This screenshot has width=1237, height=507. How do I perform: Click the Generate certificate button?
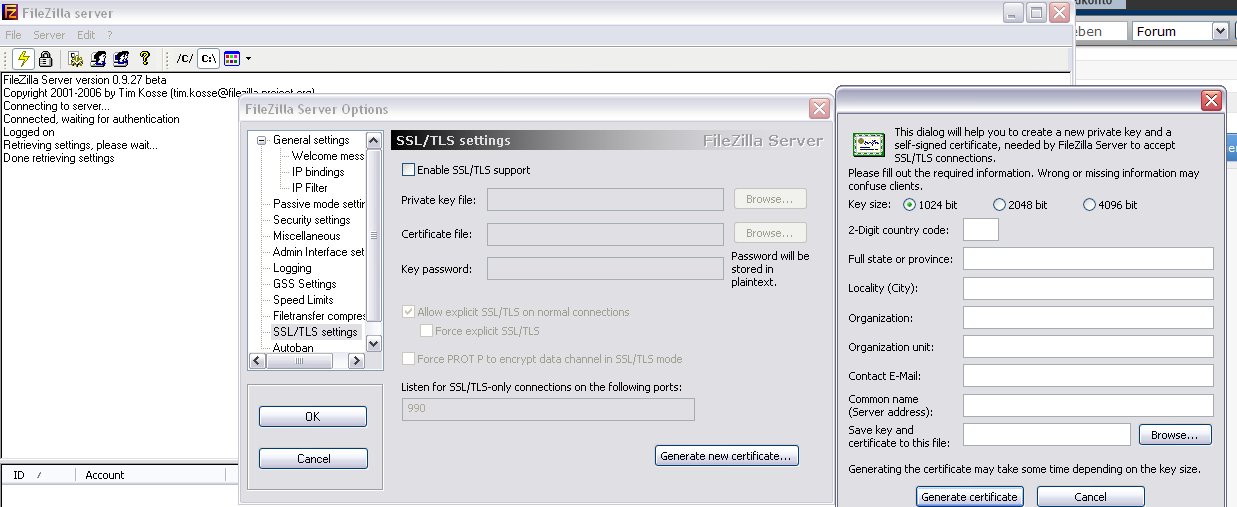969,497
